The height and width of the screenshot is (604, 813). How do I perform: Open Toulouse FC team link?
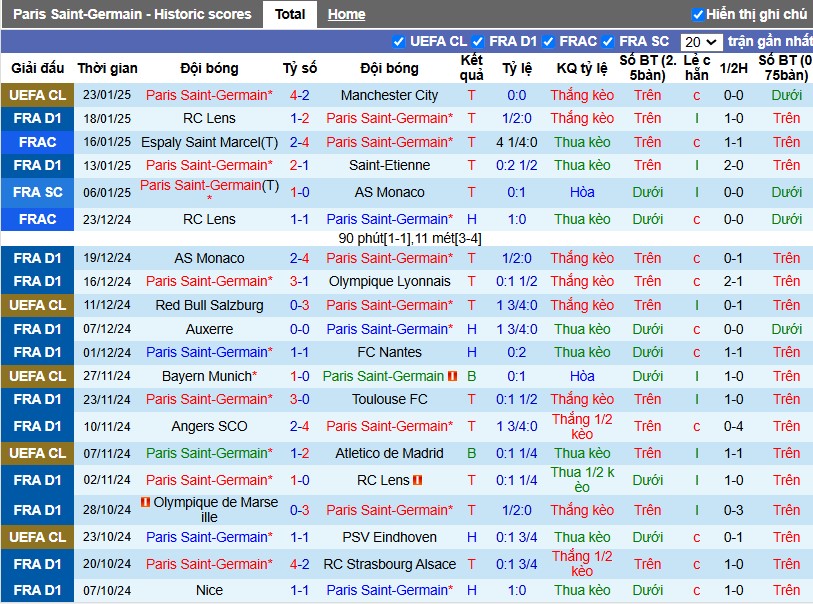[x=389, y=399]
